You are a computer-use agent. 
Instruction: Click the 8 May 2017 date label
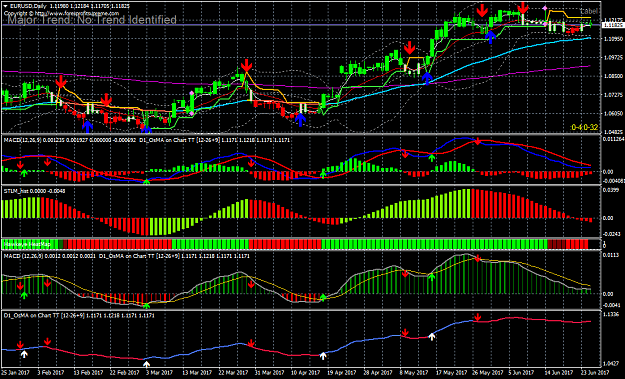click(x=415, y=373)
